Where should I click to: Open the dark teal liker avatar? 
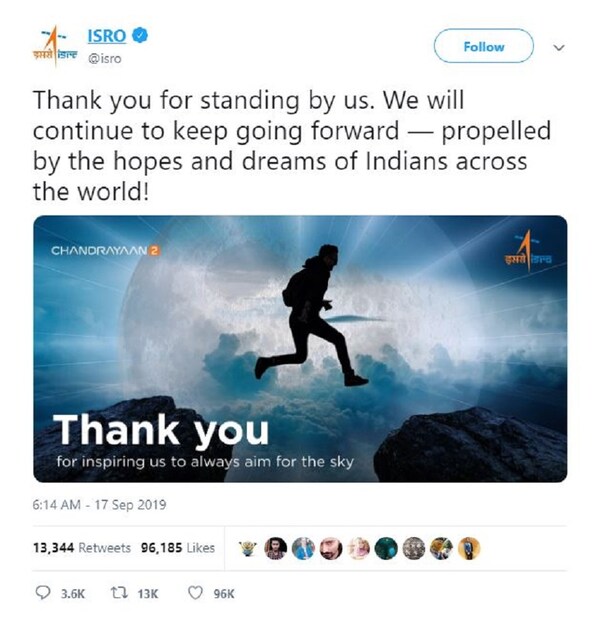pyautogui.click(x=386, y=548)
